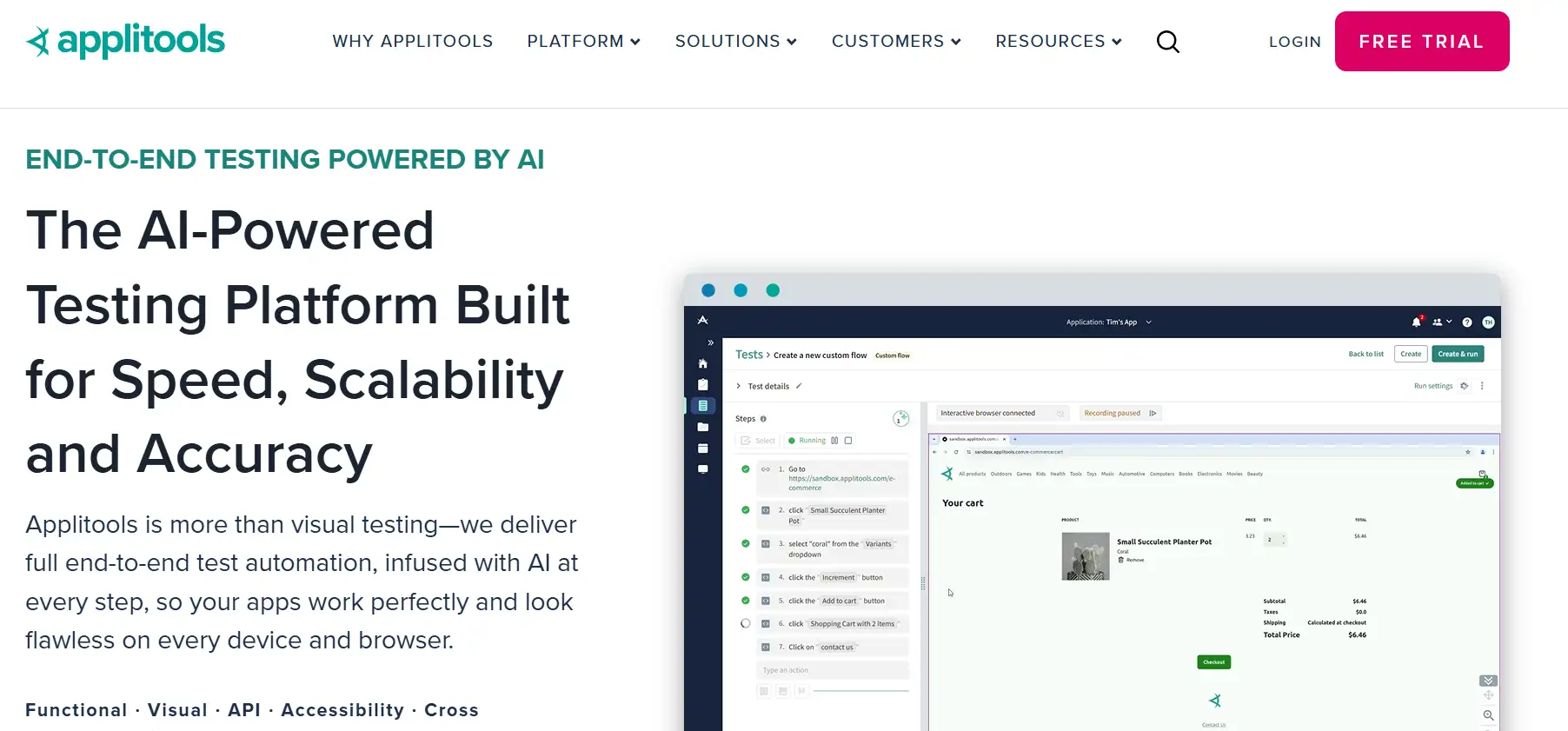Click the Tests breadcrumb link

click(749, 355)
